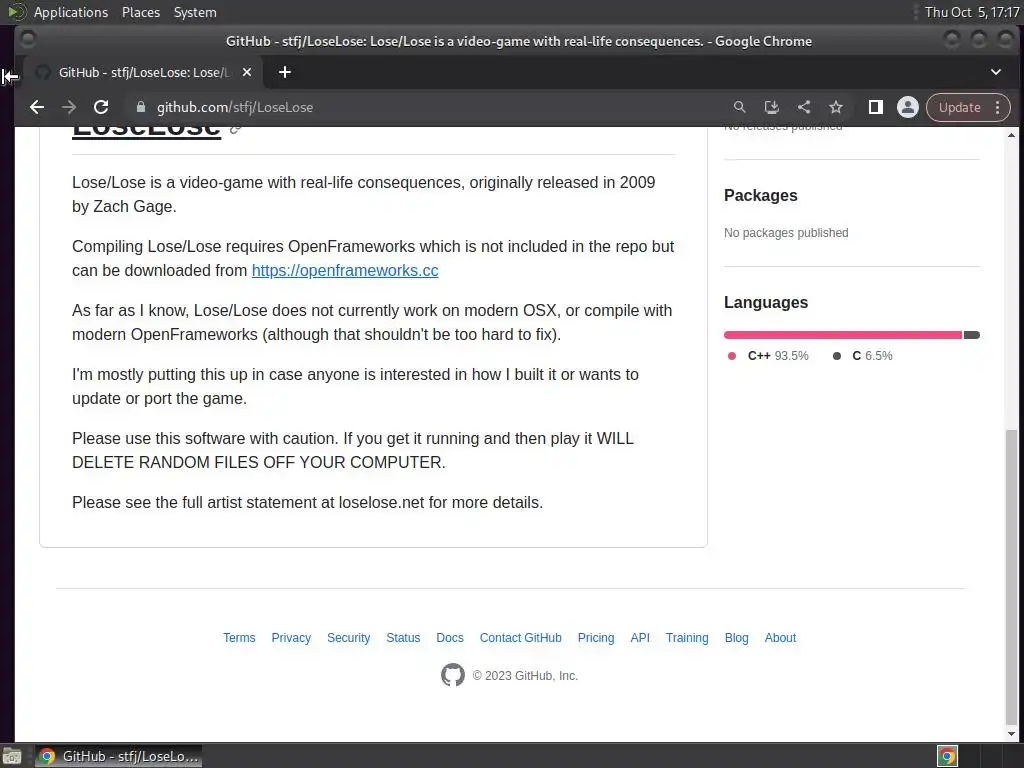View site info via padlock icon
This screenshot has height=768, width=1024.
tap(140, 107)
